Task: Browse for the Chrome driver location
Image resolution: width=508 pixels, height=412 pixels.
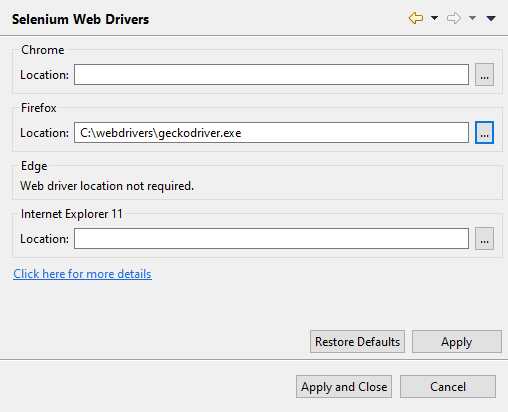Action: click(x=484, y=75)
